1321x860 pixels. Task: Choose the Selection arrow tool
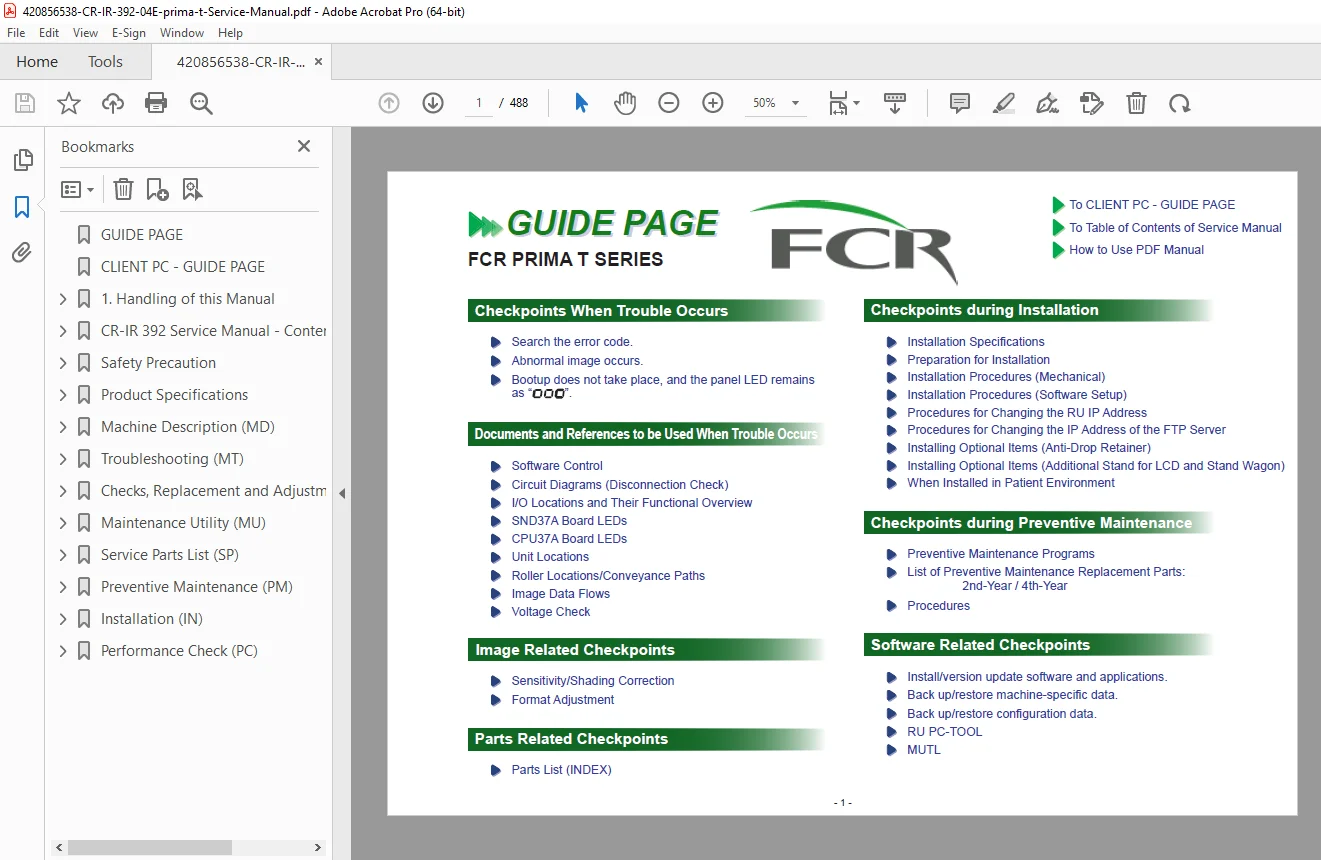click(581, 103)
